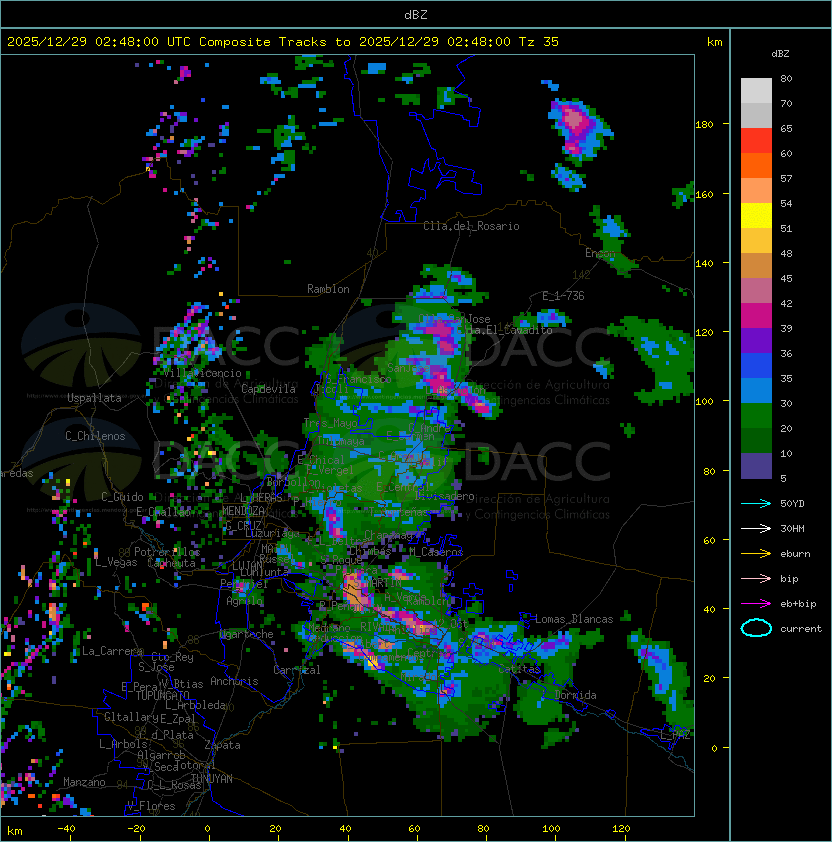Click the 80 dBZ light gray swatch
This screenshot has height=842, width=832.
coord(756,90)
